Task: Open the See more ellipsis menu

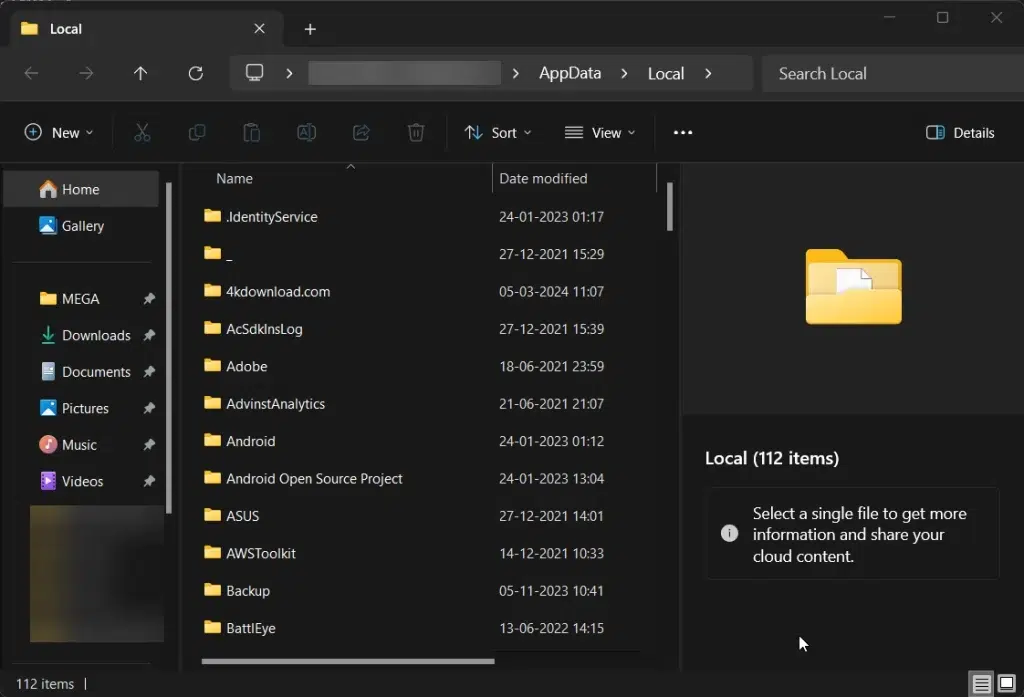Action: tap(682, 133)
